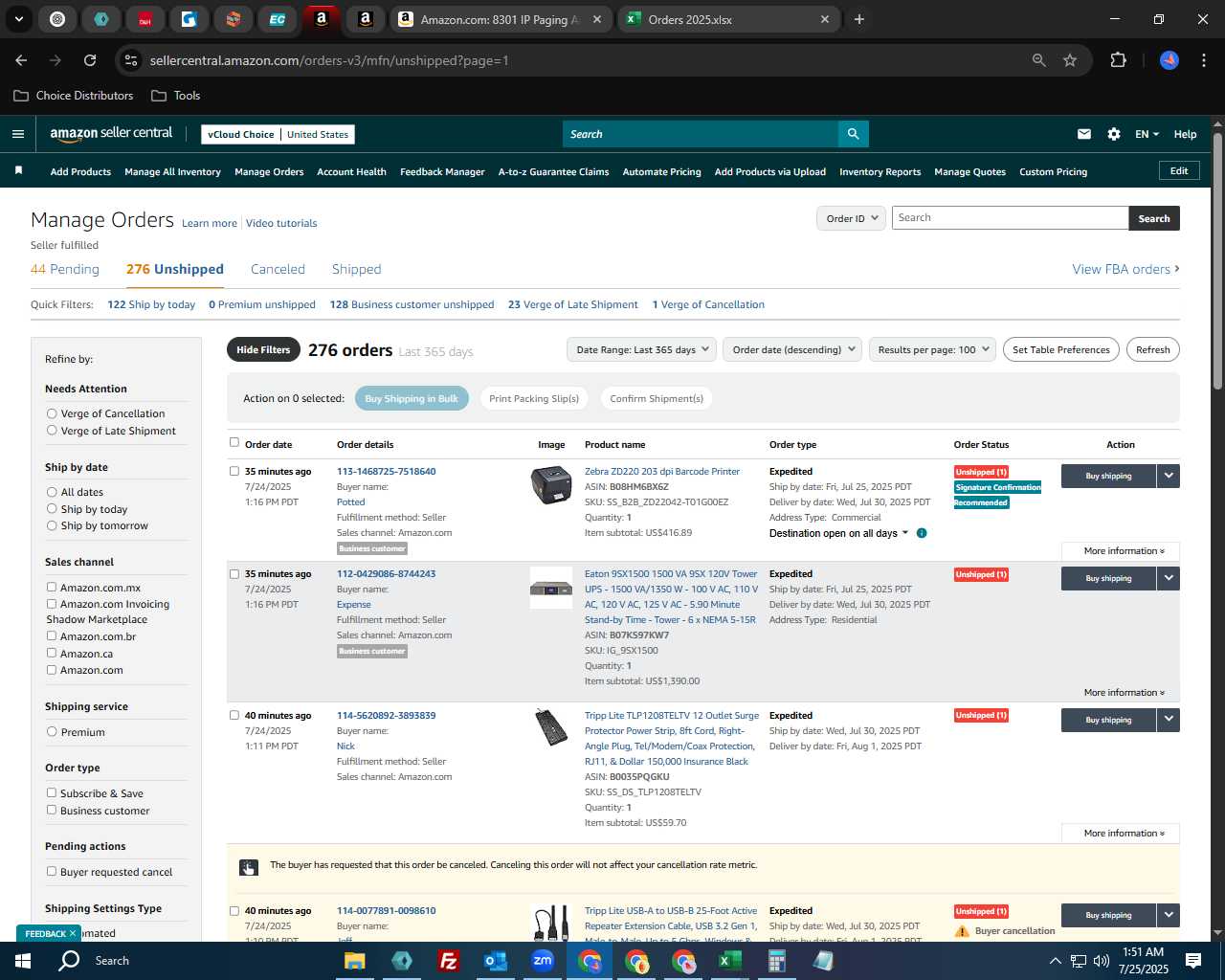
Task: Open the Results per page dropdown
Action: pyautogui.click(x=933, y=349)
